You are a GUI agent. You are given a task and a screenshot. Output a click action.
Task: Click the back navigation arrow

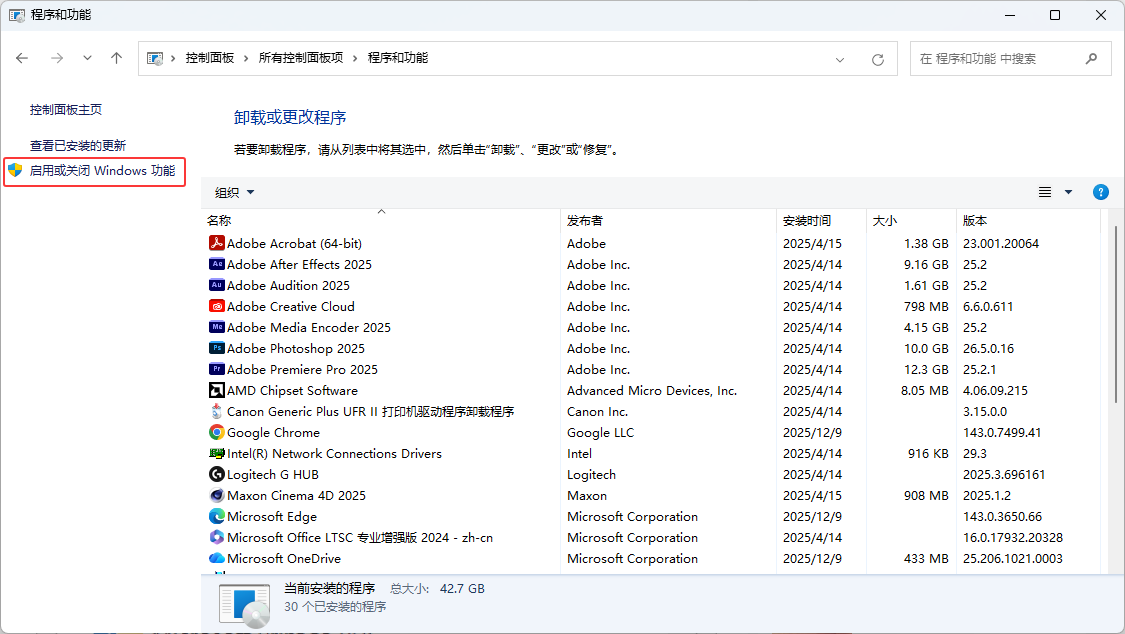click(x=22, y=58)
